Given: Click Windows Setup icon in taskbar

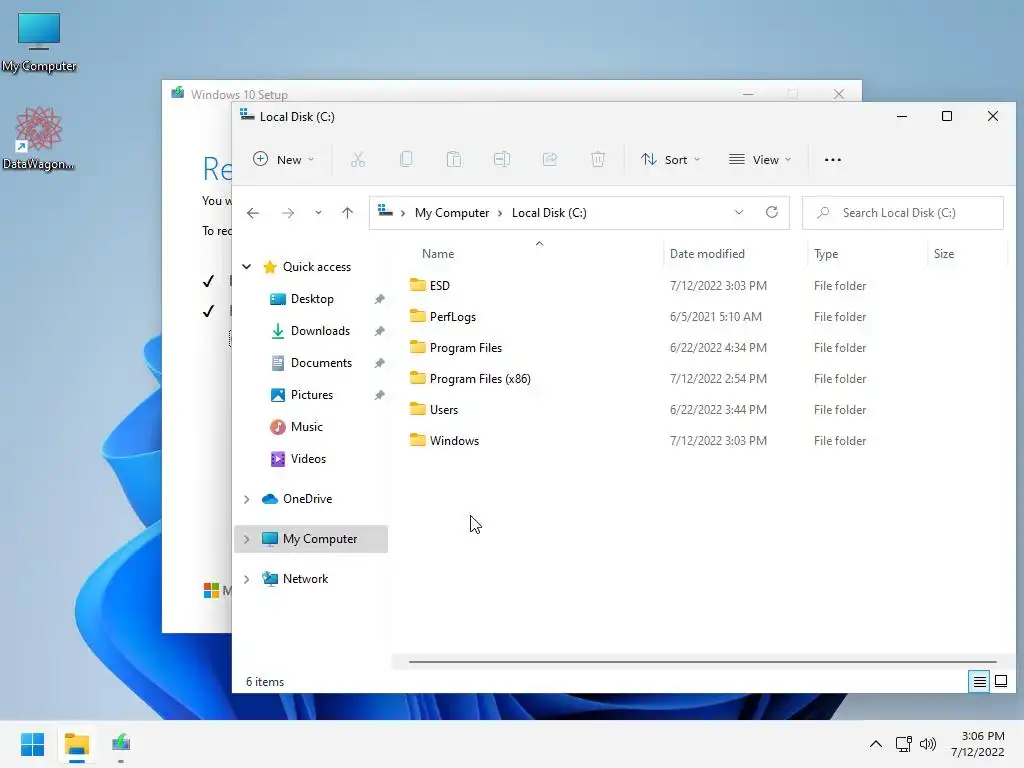Looking at the screenshot, I should 121,744.
